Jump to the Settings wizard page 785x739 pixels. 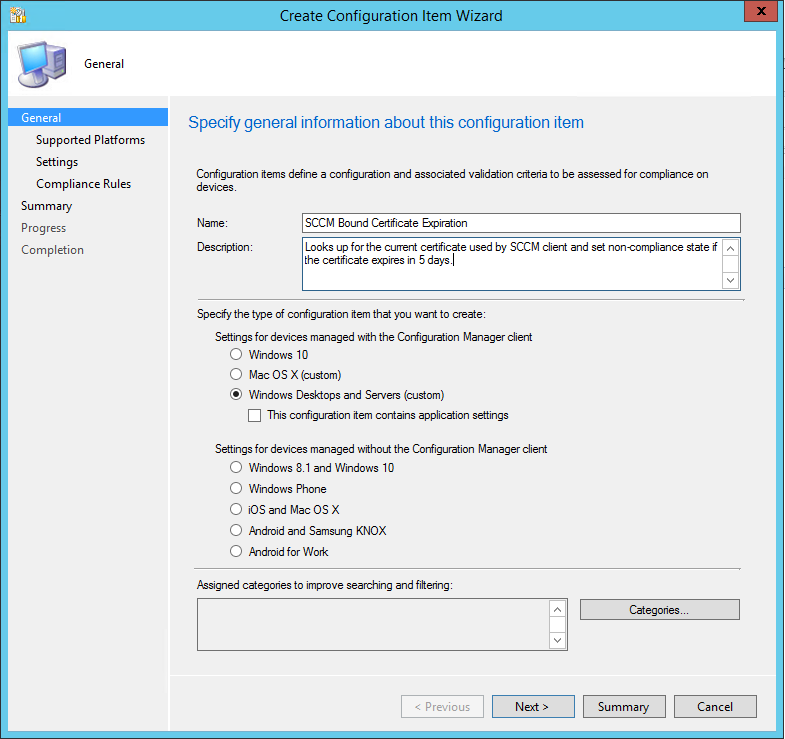(57, 162)
